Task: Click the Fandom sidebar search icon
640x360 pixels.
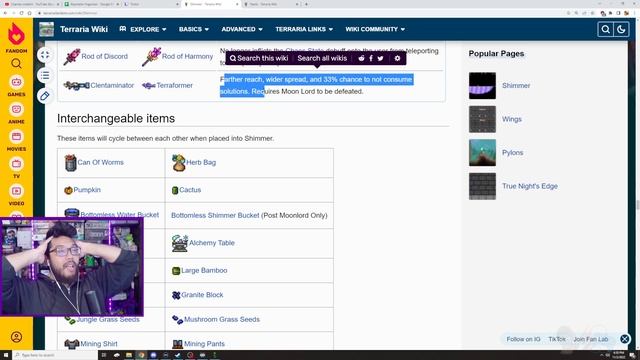Action: click(16, 63)
